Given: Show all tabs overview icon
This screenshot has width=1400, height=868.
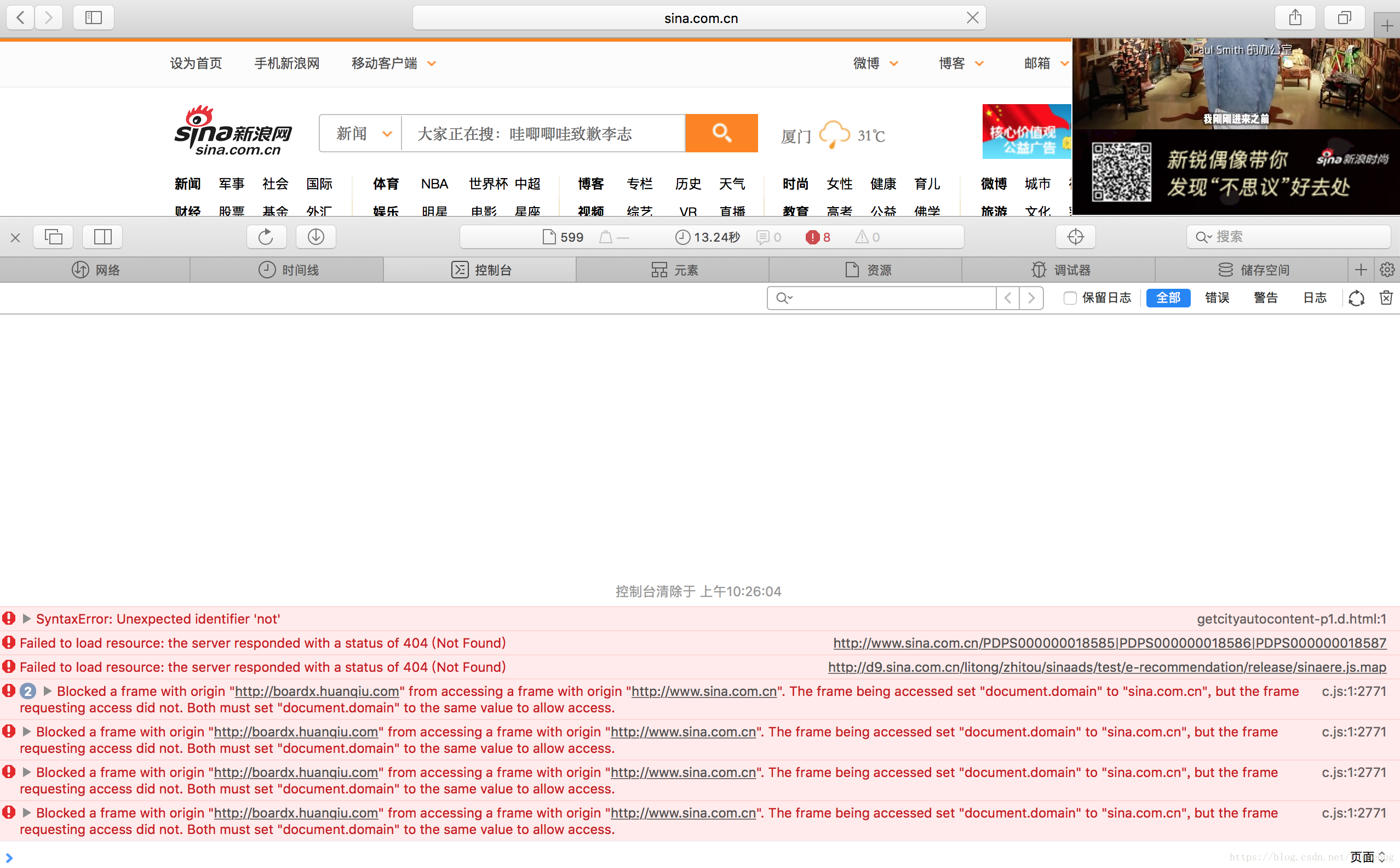Looking at the screenshot, I should click(1344, 18).
